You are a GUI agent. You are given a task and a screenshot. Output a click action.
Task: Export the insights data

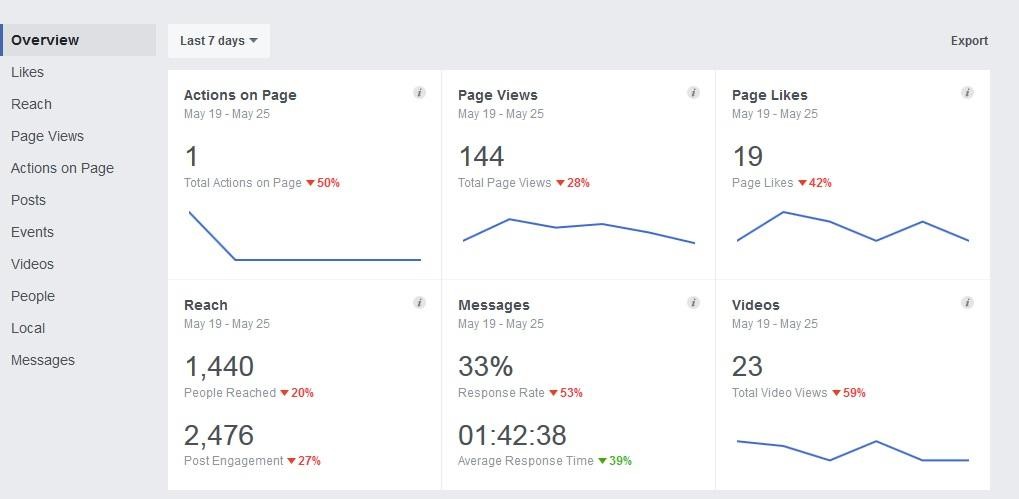coord(968,41)
